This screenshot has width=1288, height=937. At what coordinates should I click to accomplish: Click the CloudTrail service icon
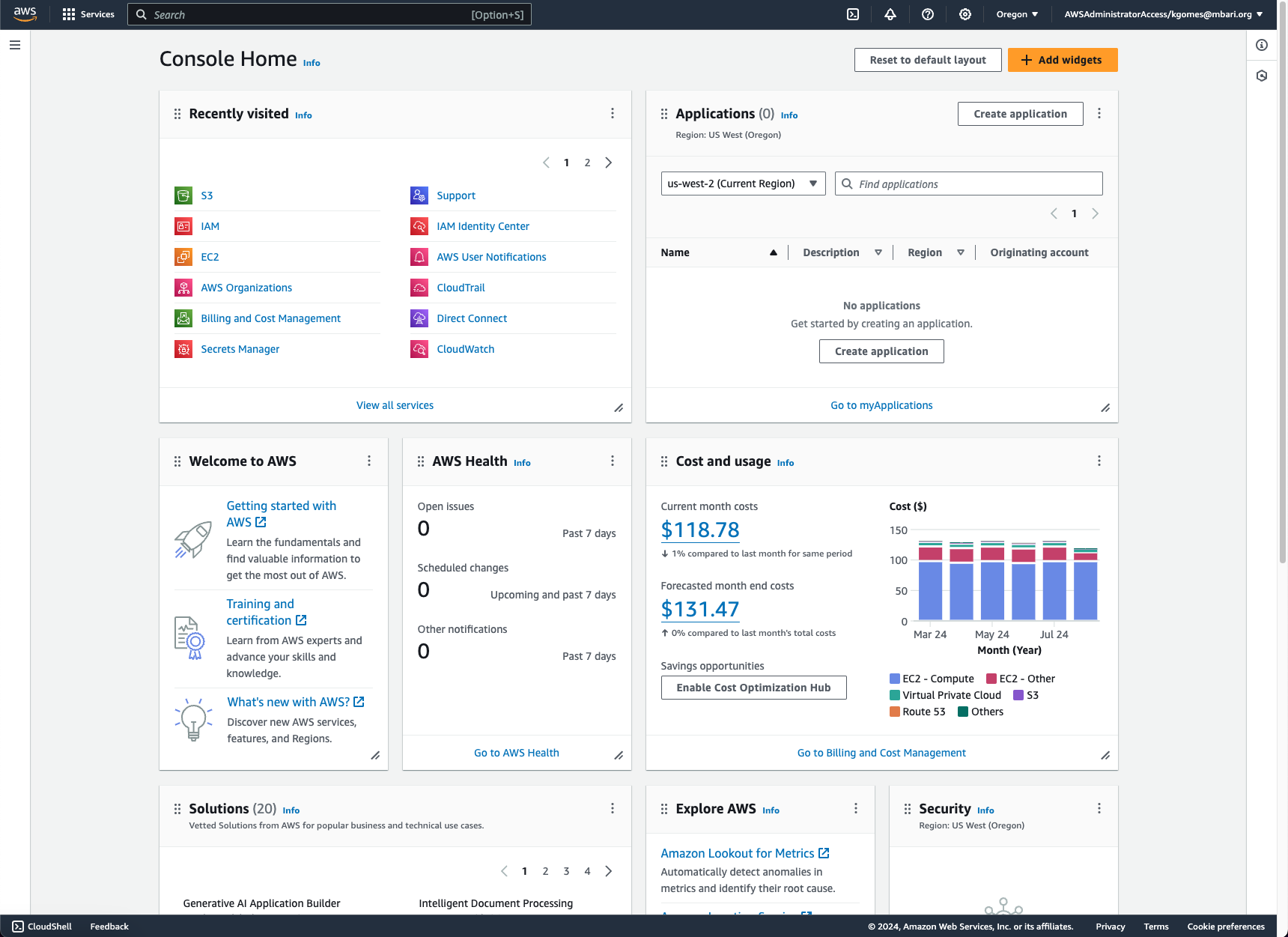tap(419, 288)
